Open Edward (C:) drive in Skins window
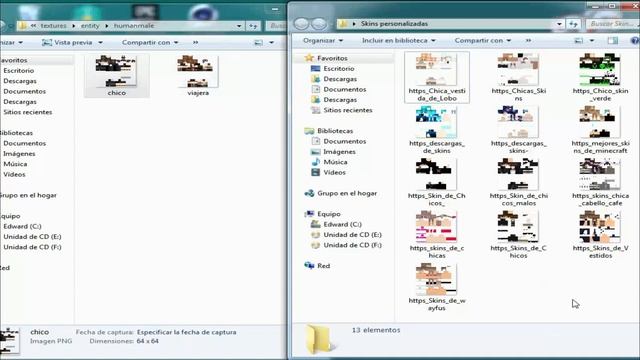640x360 pixels. (x=342, y=224)
